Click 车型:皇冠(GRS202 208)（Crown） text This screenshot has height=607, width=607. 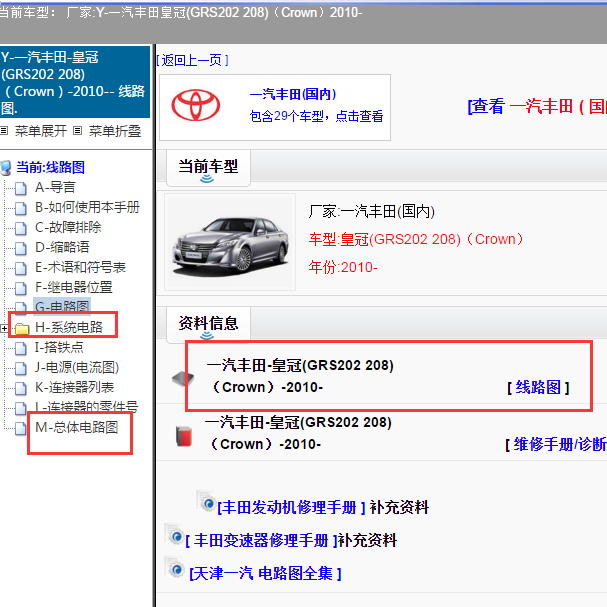pyautogui.click(x=416, y=239)
